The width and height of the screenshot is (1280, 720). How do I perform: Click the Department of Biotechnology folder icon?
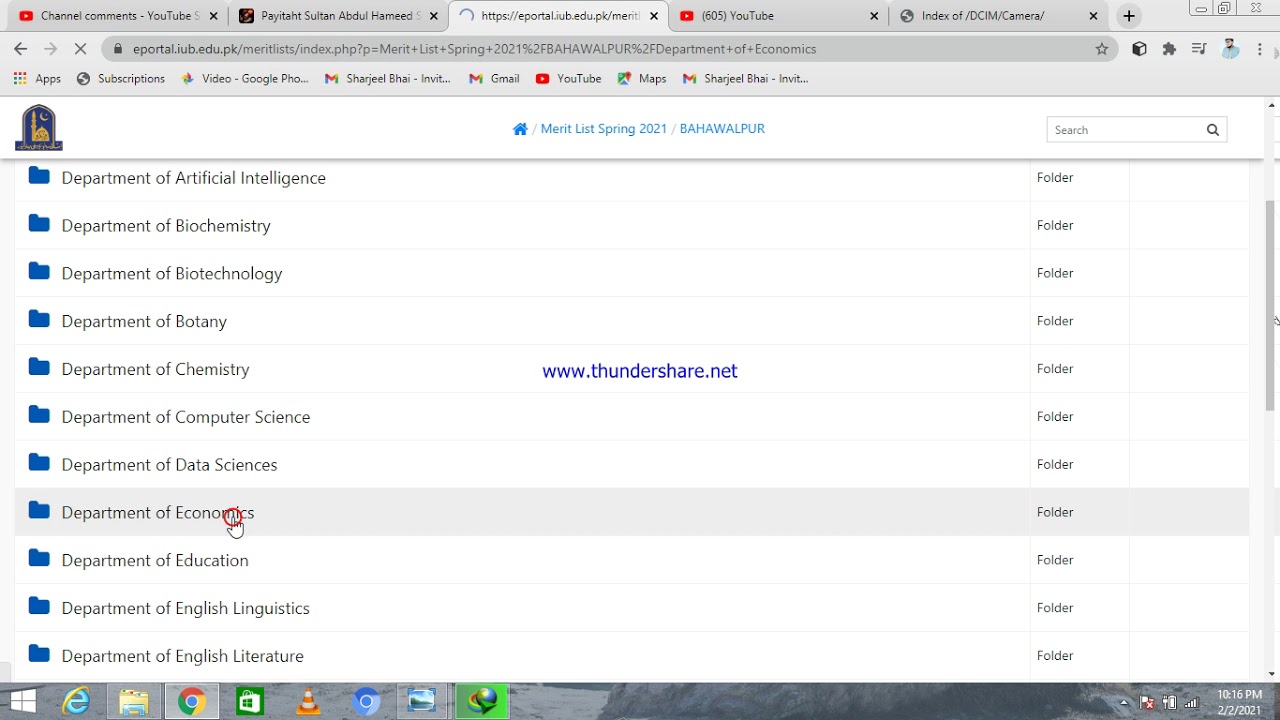click(x=39, y=272)
